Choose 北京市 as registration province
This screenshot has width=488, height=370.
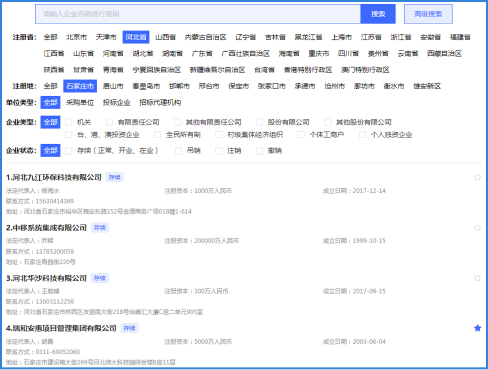(x=77, y=37)
